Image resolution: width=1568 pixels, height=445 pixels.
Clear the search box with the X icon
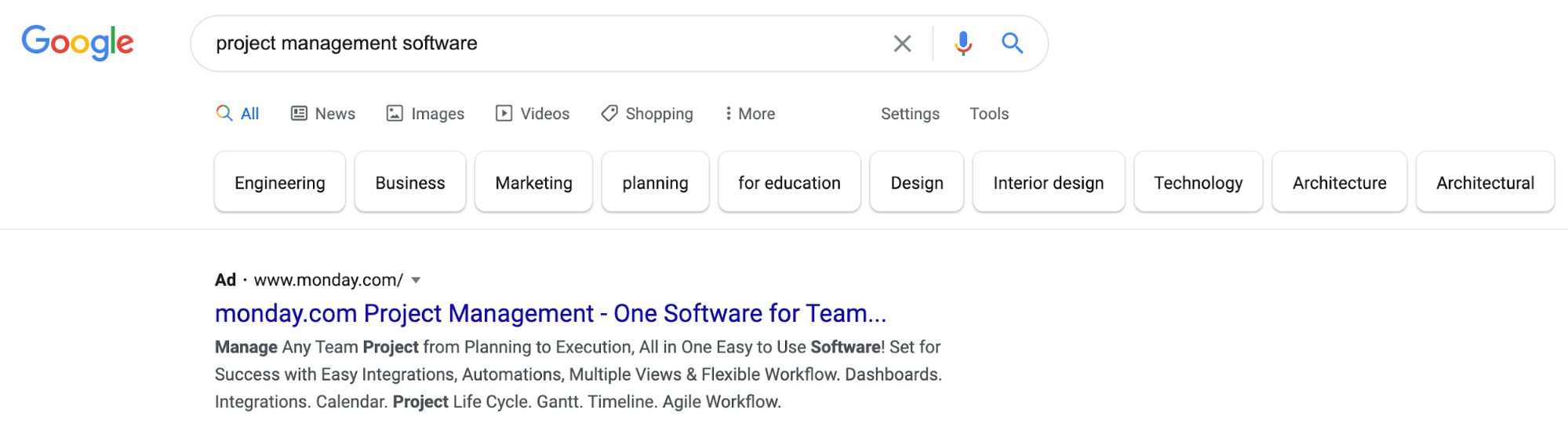tap(902, 44)
